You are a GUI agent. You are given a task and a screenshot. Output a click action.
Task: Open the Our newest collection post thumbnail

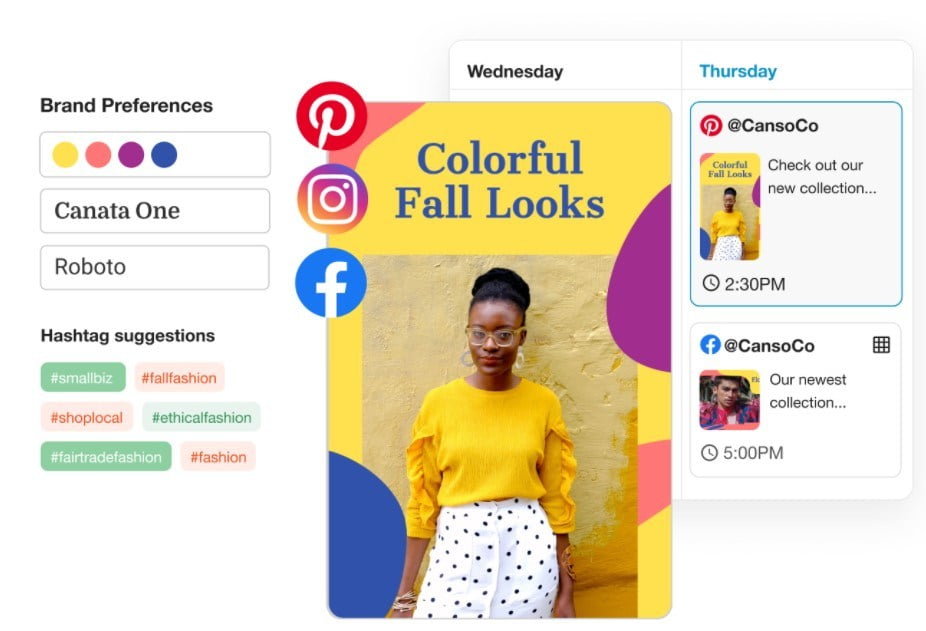pyautogui.click(x=729, y=400)
